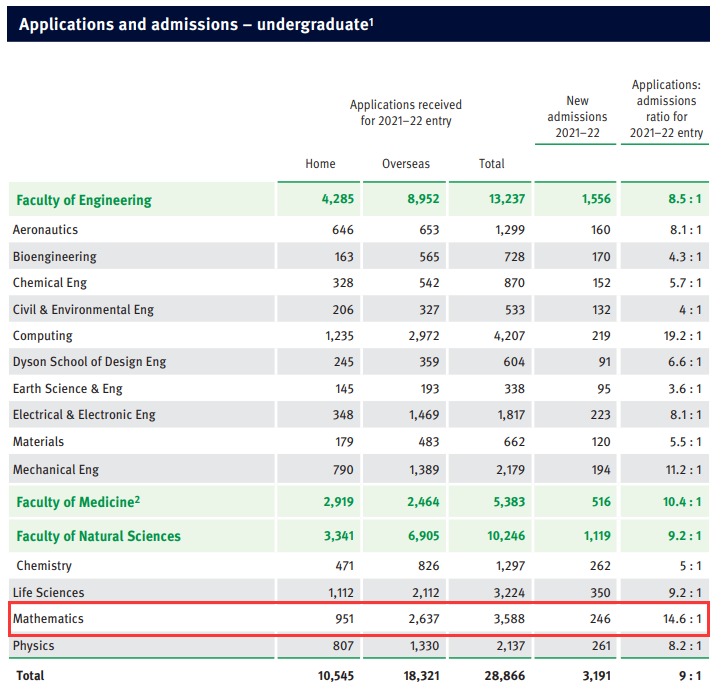Select the 'Computing' row label
This screenshot has width=714, height=695.
click(42, 336)
